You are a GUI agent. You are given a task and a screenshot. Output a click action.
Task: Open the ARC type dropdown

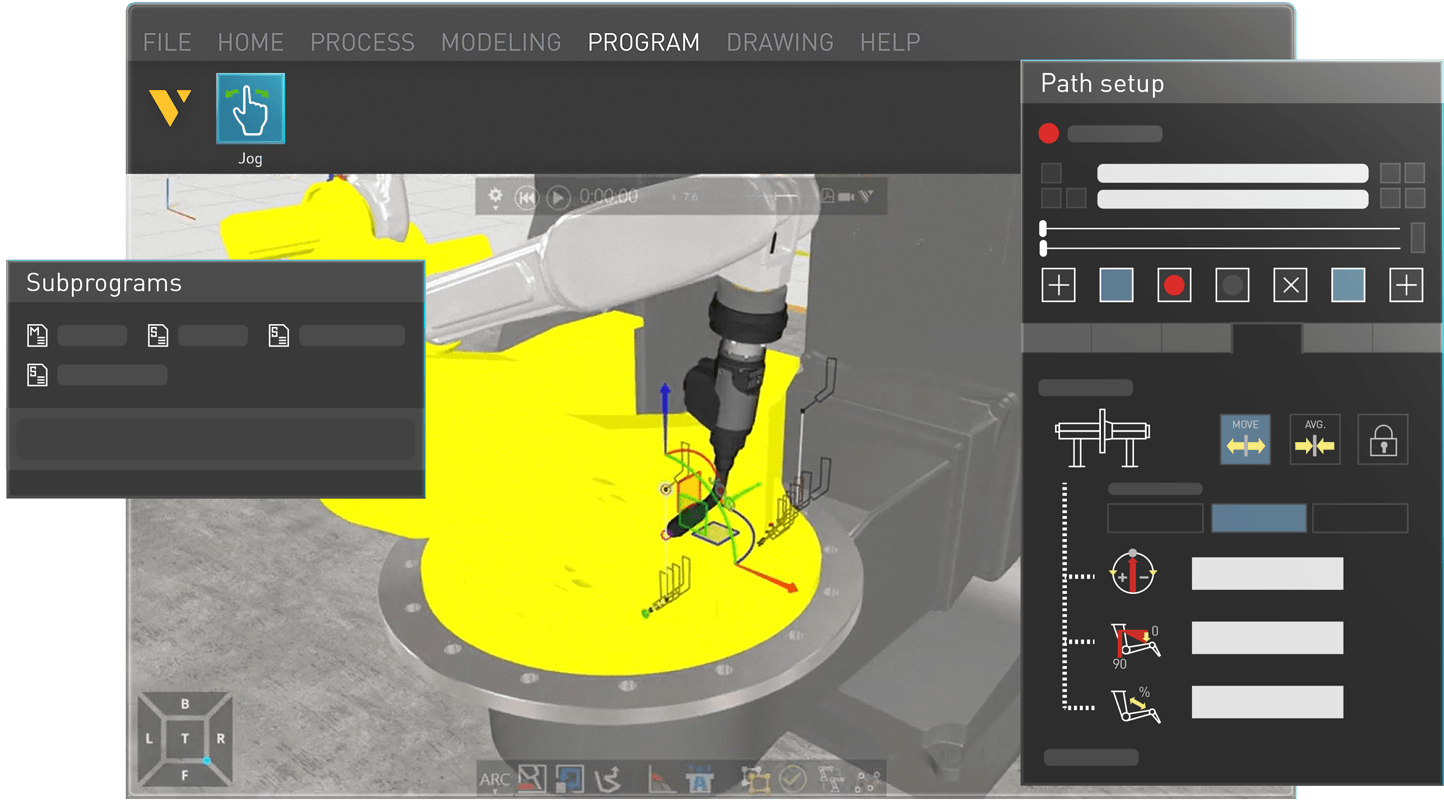(x=495, y=780)
